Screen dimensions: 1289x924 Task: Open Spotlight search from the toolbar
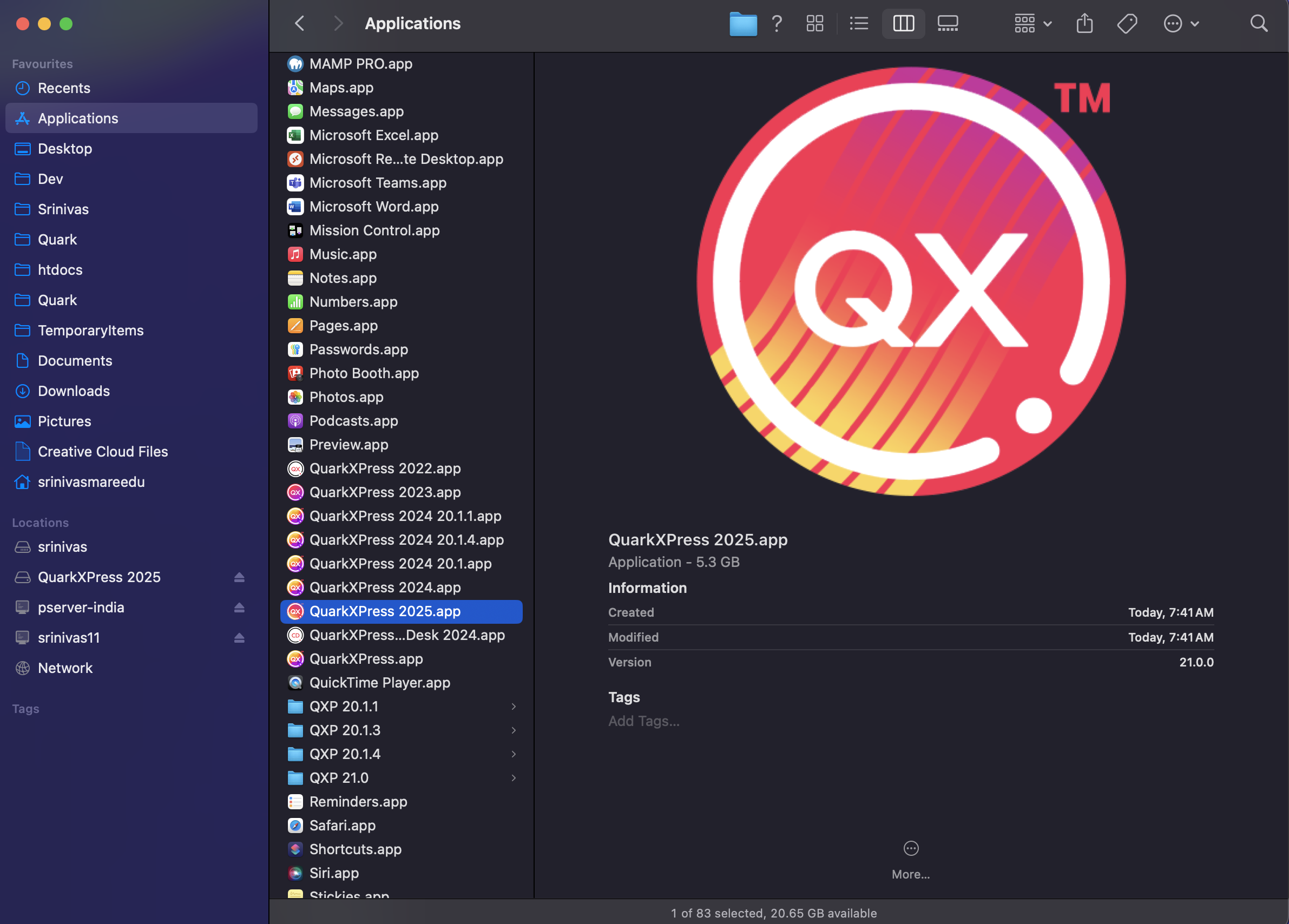pos(1259,23)
